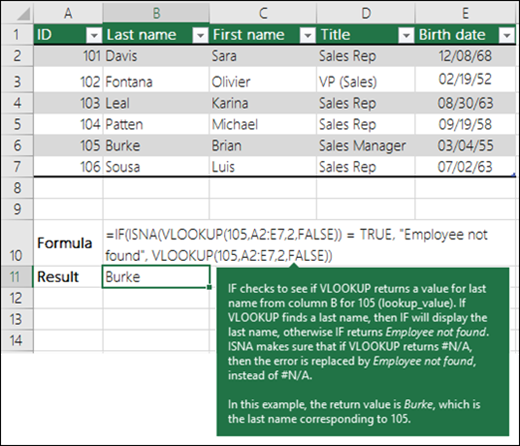Screen dimensions: 520x446
Task: Click cell containing ID 105
Action: pyautogui.click(x=68, y=145)
